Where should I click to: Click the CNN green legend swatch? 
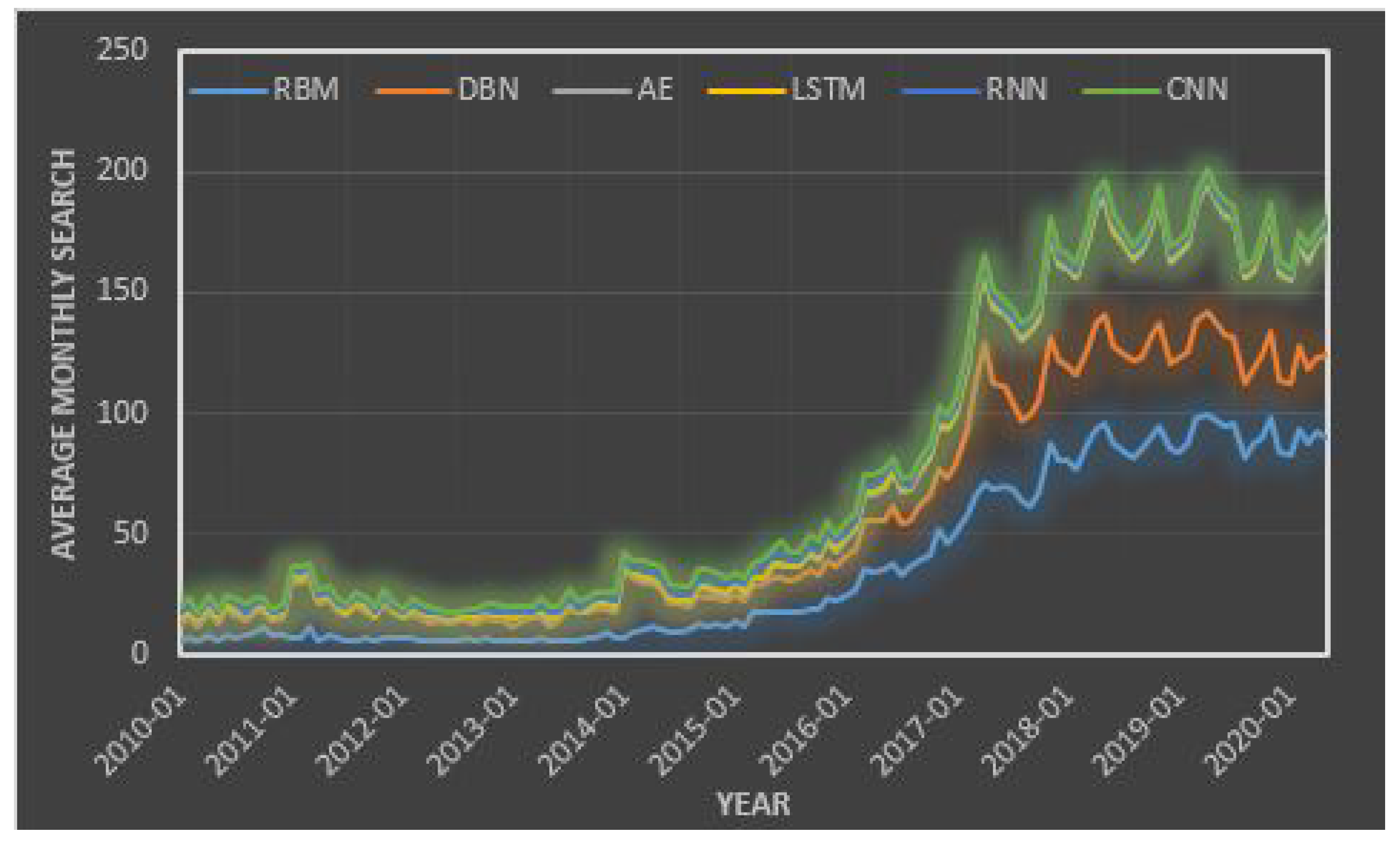pos(1120,91)
